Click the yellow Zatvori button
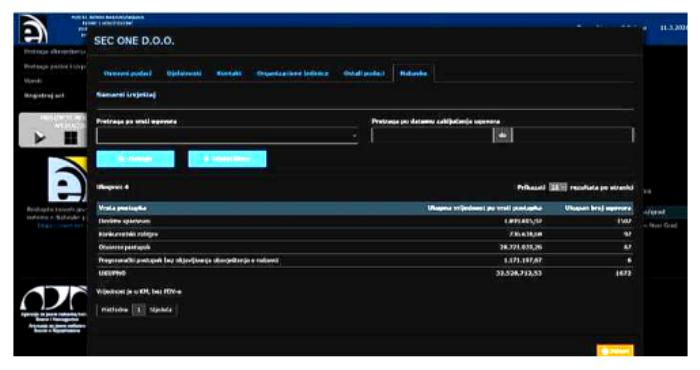This screenshot has height=370, width=700. (615, 351)
